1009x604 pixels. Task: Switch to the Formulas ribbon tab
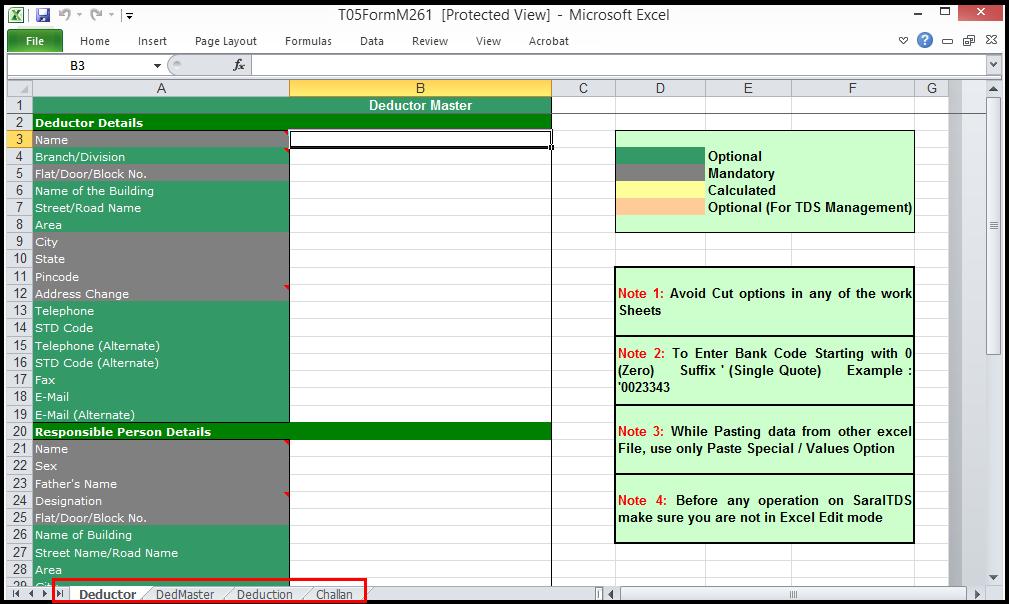308,41
